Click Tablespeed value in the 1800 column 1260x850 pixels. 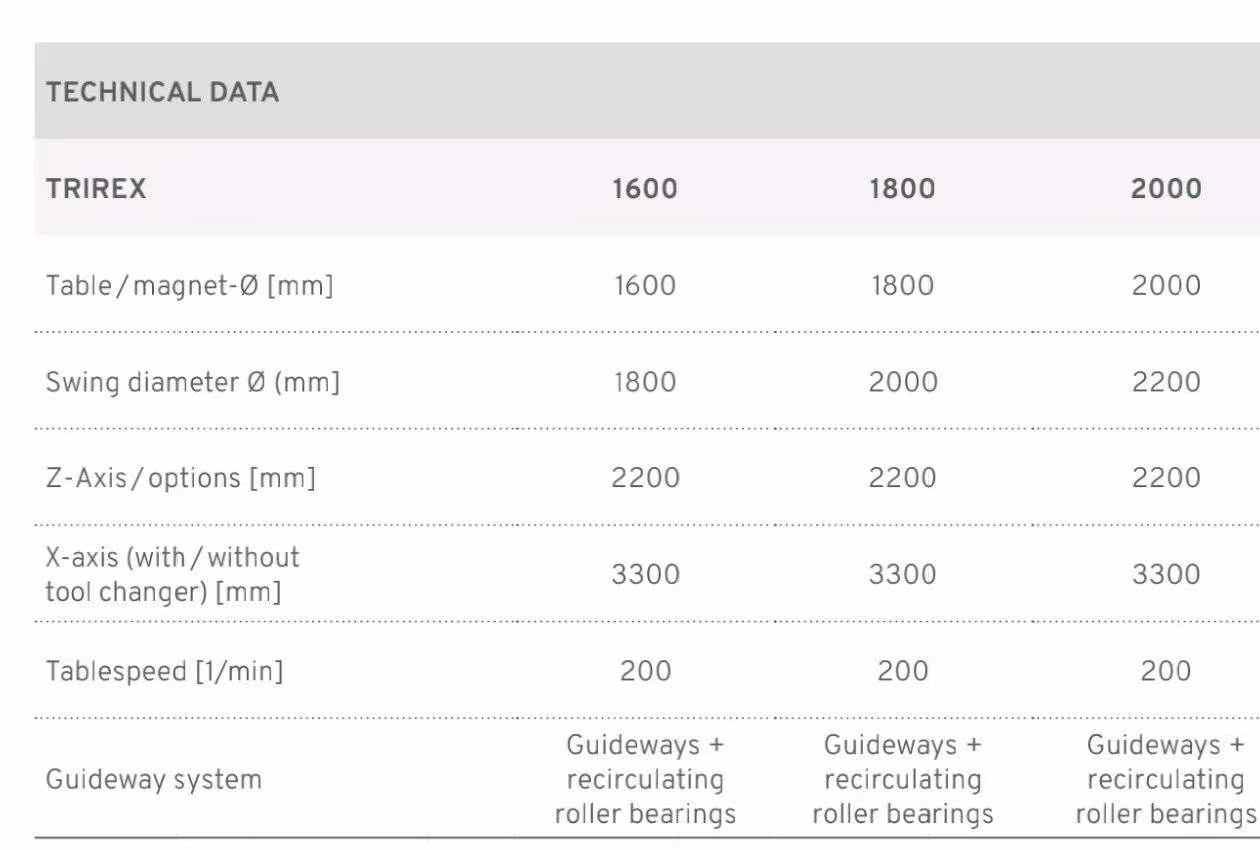coord(902,671)
